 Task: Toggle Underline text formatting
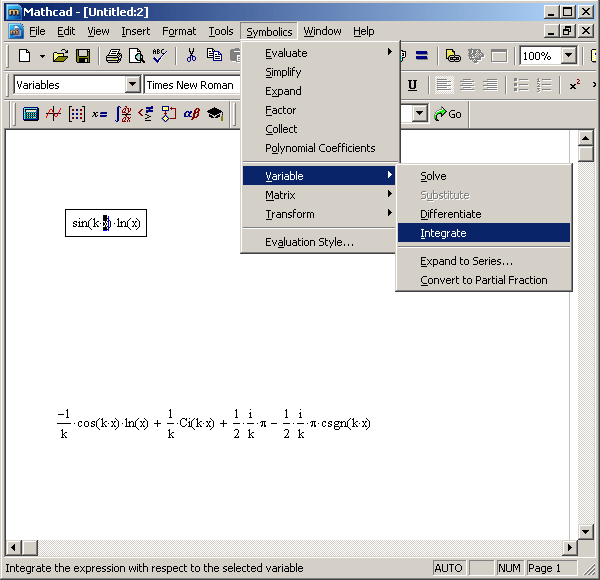(x=412, y=85)
